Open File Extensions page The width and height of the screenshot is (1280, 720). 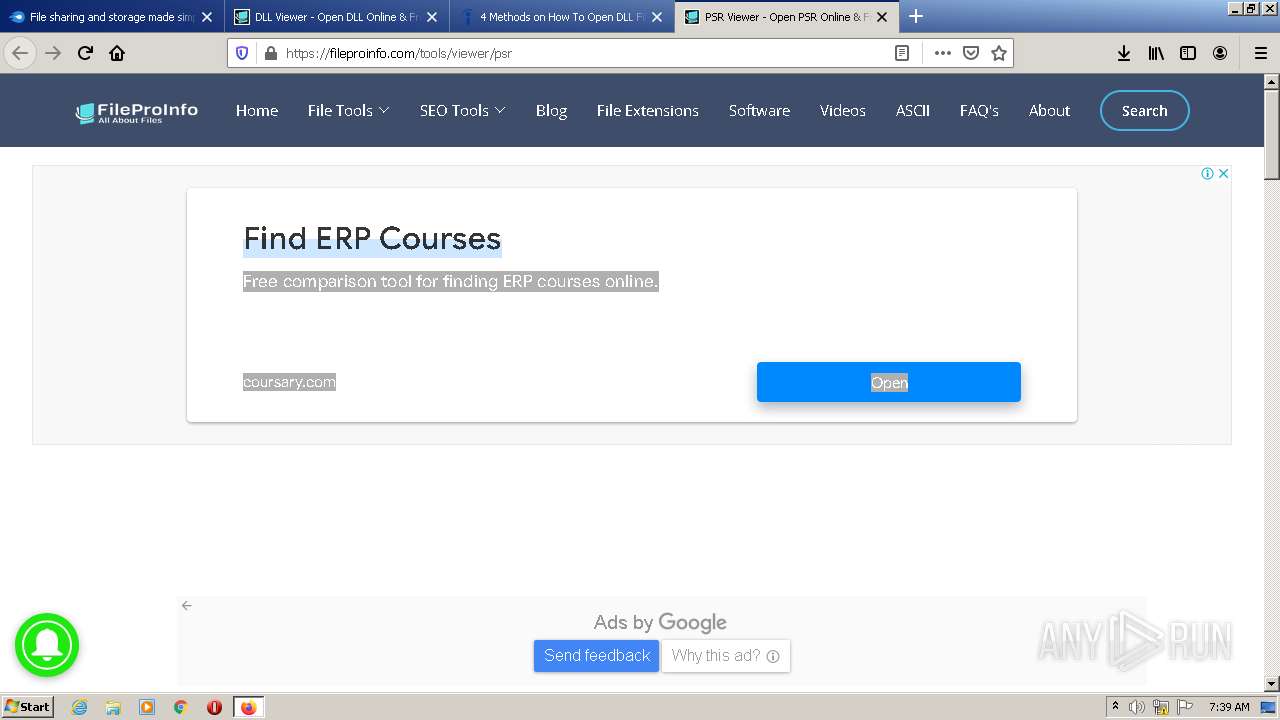(x=648, y=111)
